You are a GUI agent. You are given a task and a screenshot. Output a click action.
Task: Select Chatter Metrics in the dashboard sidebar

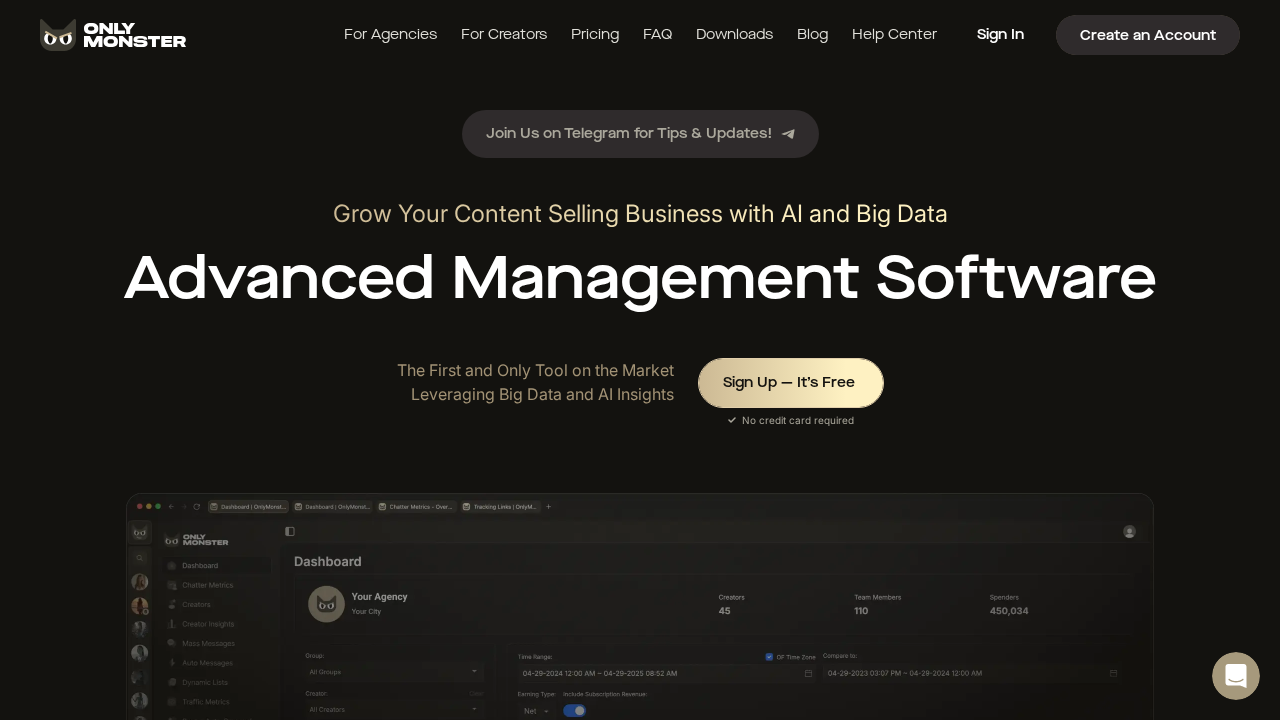click(207, 585)
